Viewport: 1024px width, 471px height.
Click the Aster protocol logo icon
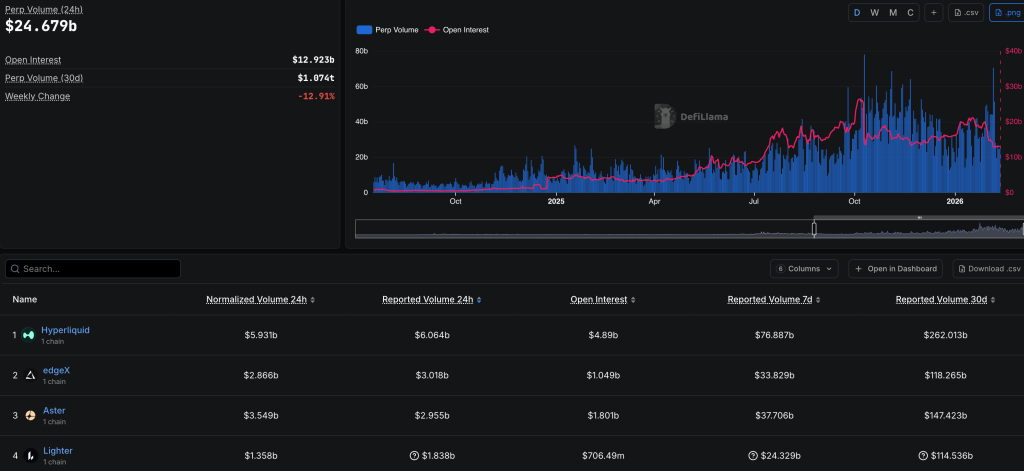coord(30,415)
